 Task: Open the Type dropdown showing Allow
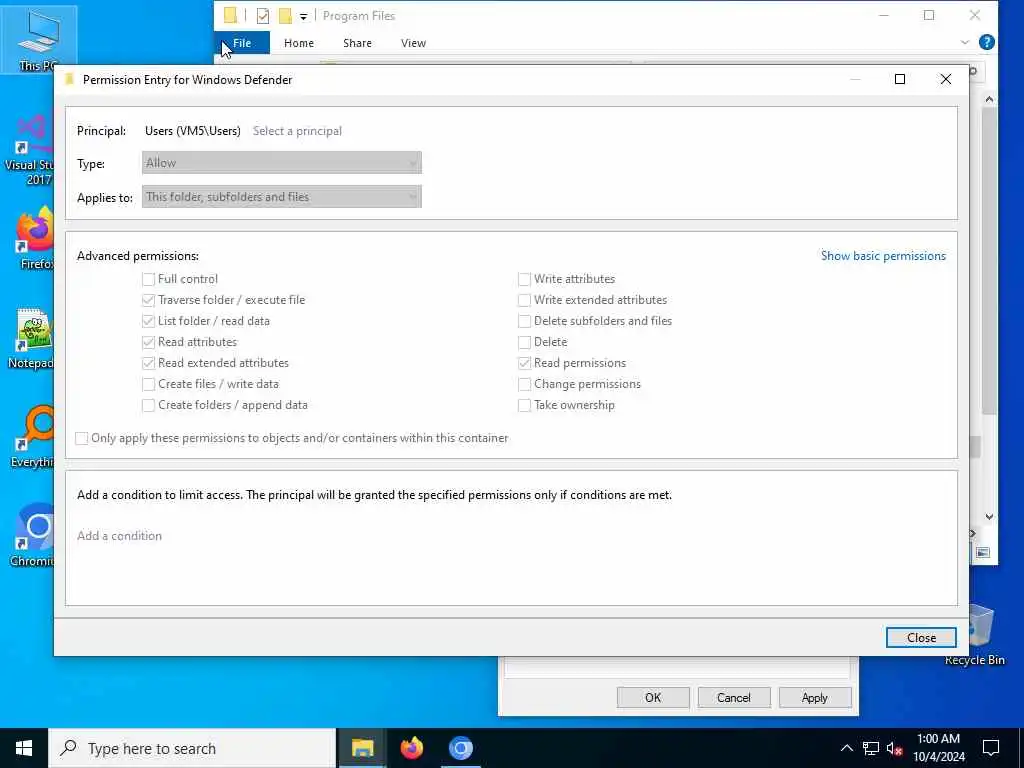(x=281, y=163)
